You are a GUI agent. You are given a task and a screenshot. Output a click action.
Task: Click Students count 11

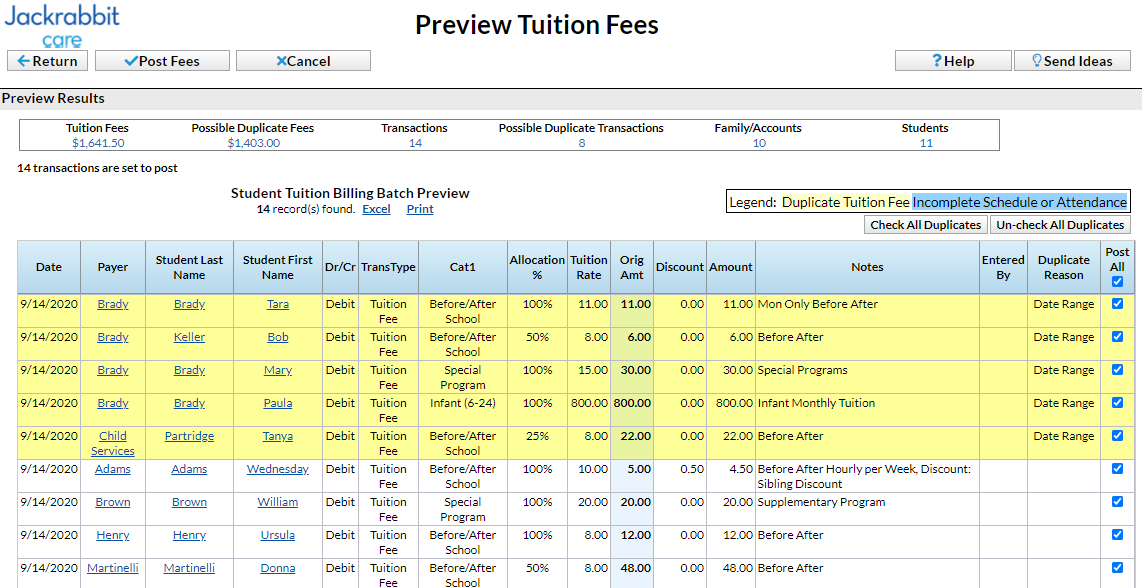click(925, 143)
